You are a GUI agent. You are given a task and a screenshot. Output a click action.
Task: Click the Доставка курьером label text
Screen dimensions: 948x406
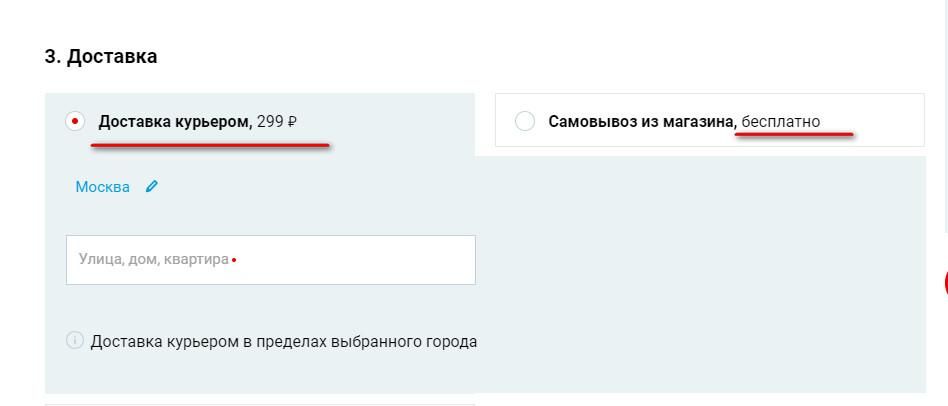pyautogui.click(x=174, y=122)
